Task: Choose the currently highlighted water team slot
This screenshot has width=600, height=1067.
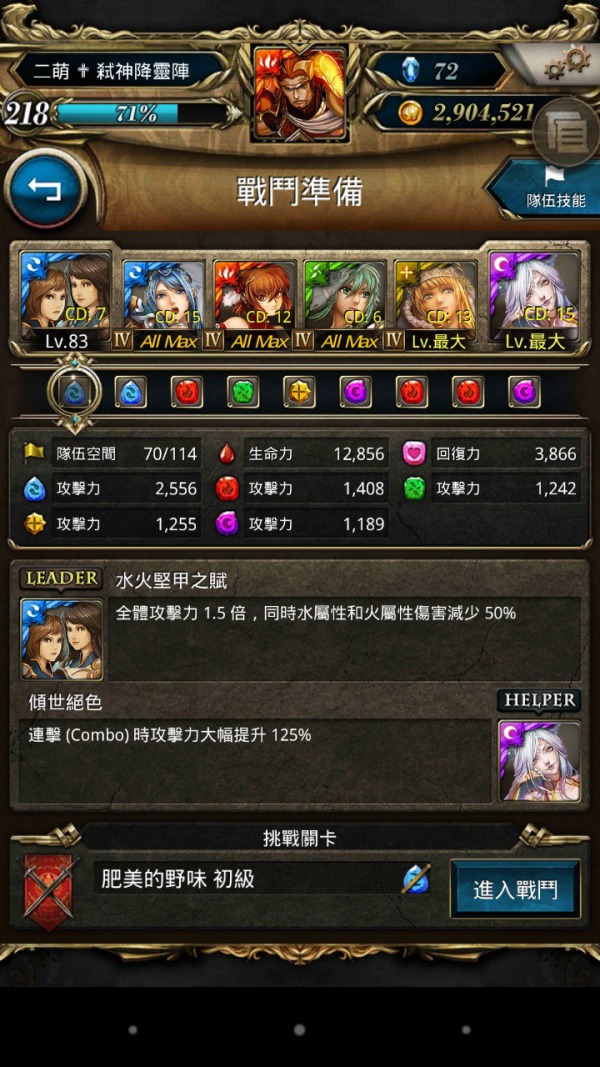Action: 74,393
